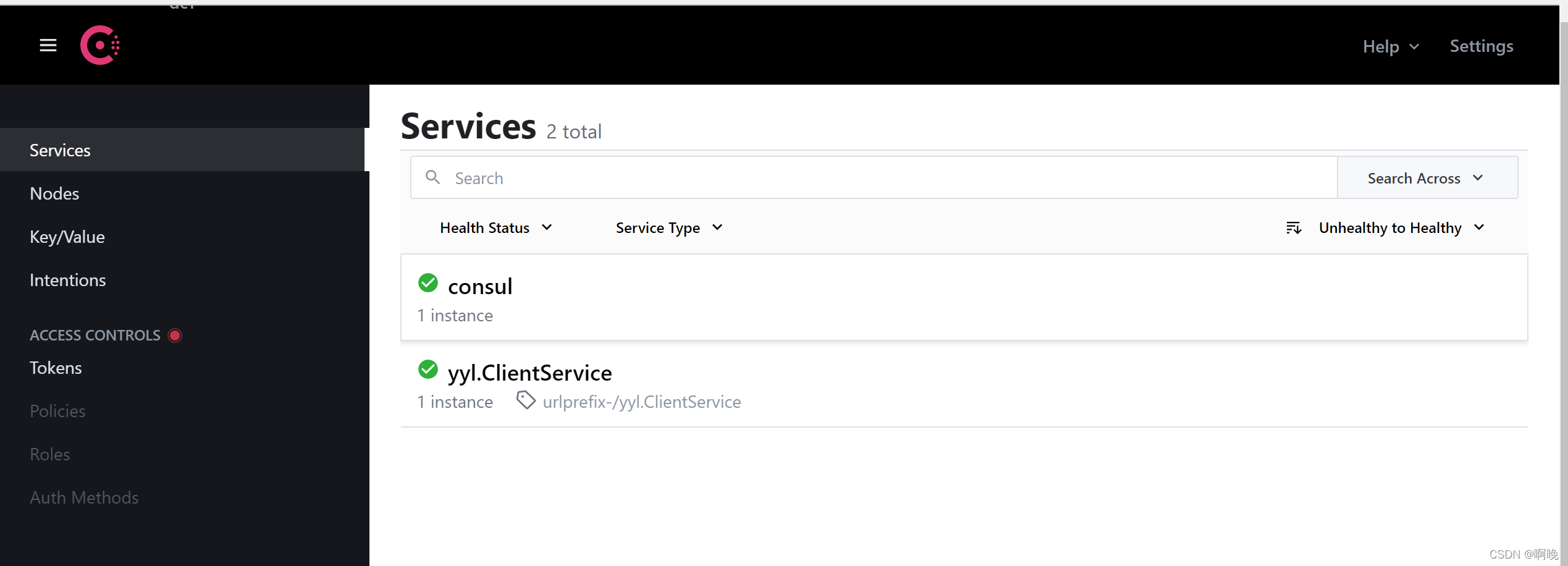Click the healthy status icon beside yyl.ClientService
The image size is (1568, 566).
428,370
